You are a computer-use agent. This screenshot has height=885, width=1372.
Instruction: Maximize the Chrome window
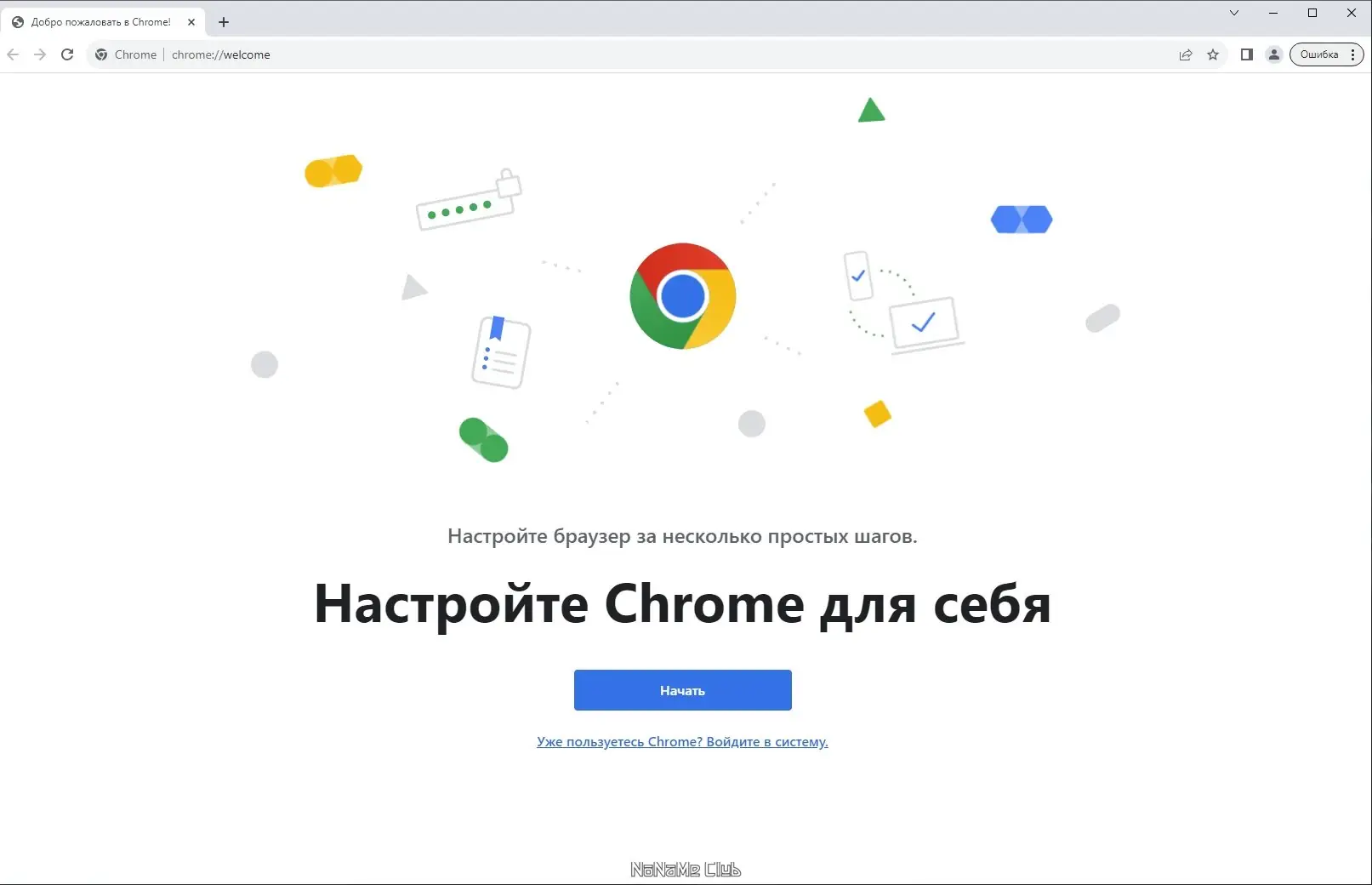tap(1312, 13)
